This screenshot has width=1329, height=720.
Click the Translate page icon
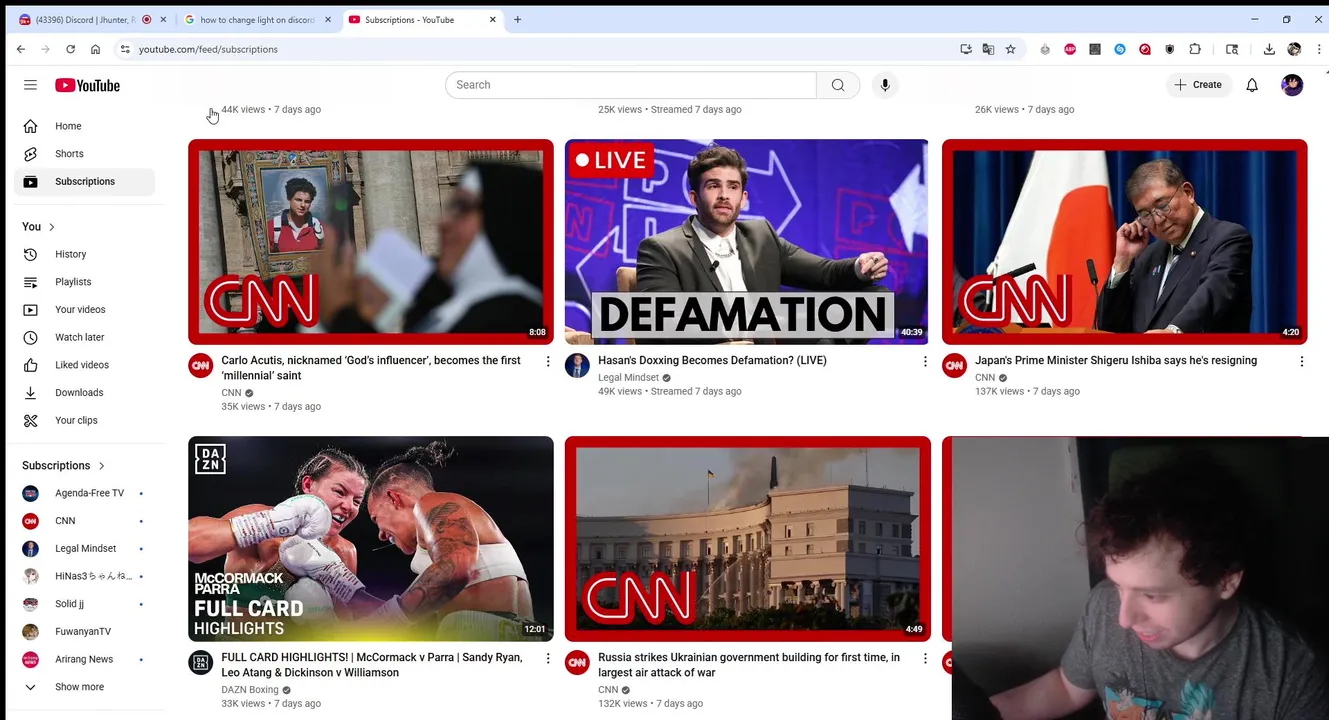[988, 49]
